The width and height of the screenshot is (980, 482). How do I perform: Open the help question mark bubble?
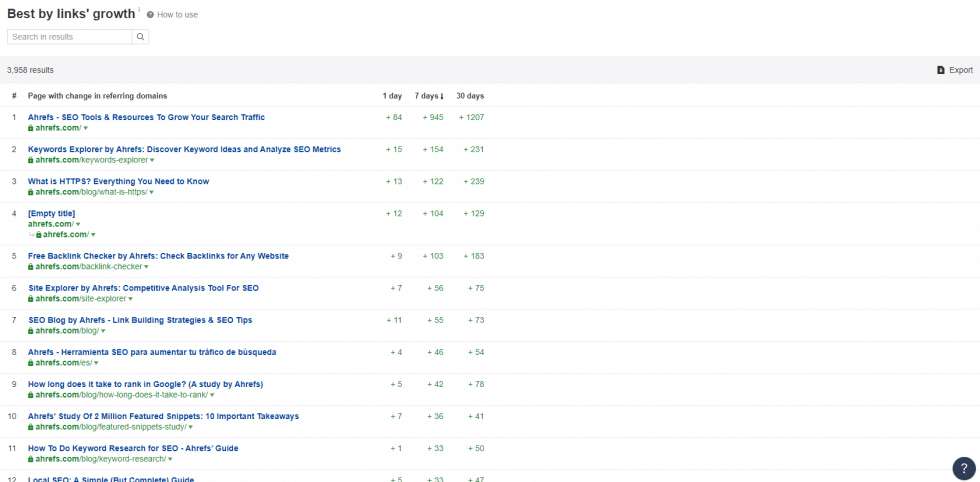click(964, 468)
